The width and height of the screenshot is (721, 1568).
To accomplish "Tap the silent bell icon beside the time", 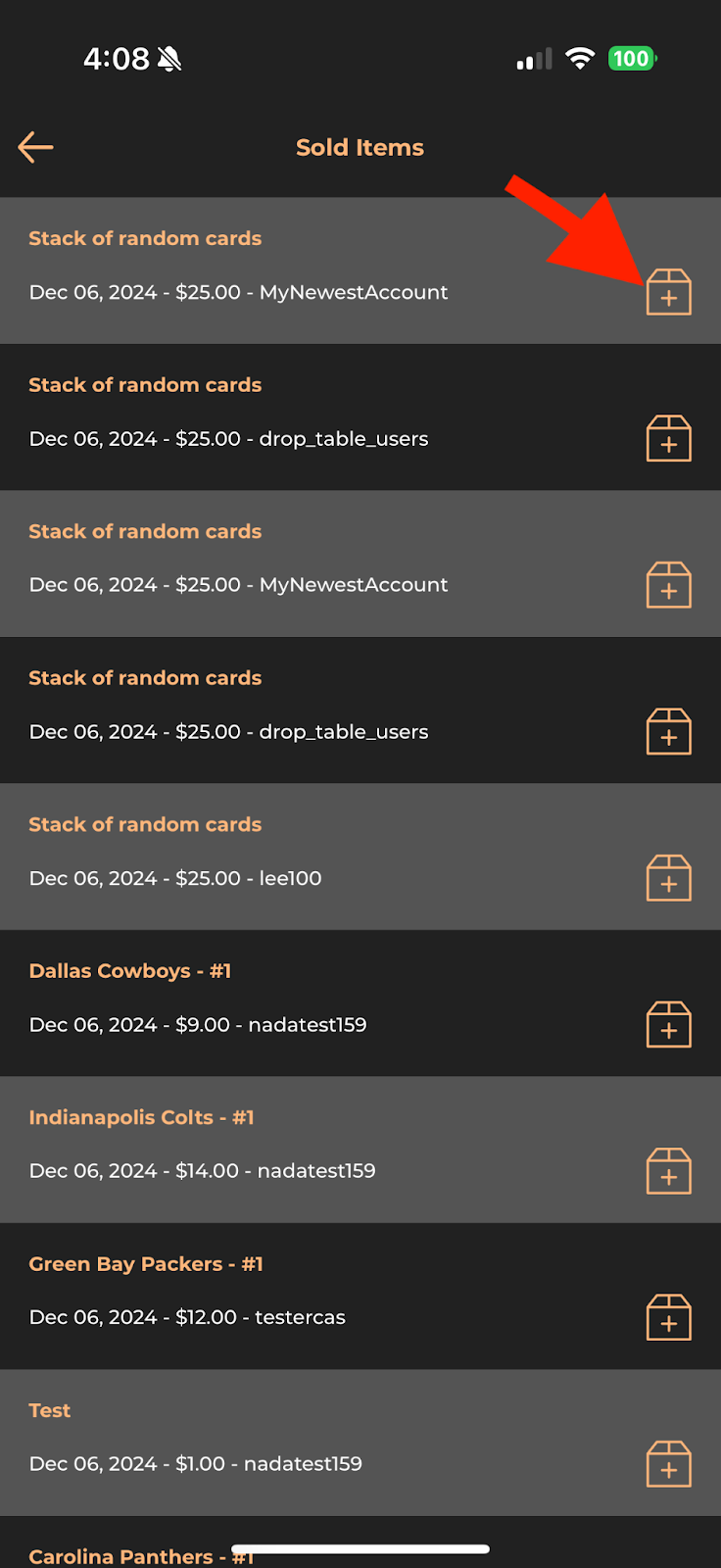I will coord(169,60).
